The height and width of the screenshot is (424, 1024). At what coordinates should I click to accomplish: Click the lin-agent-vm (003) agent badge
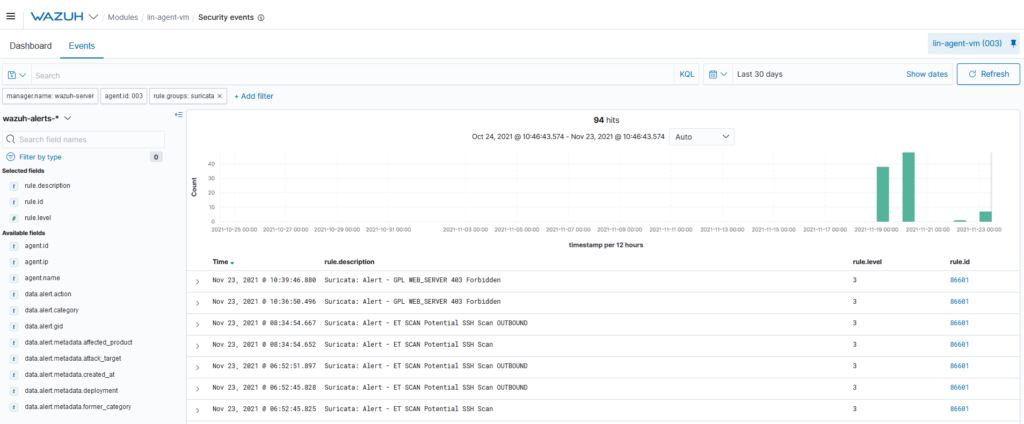[x=967, y=43]
